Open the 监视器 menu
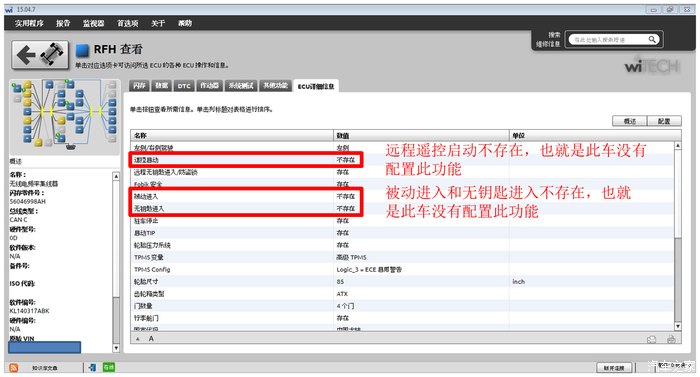Image resolution: width=700 pixels, height=377 pixels. point(93,23)
